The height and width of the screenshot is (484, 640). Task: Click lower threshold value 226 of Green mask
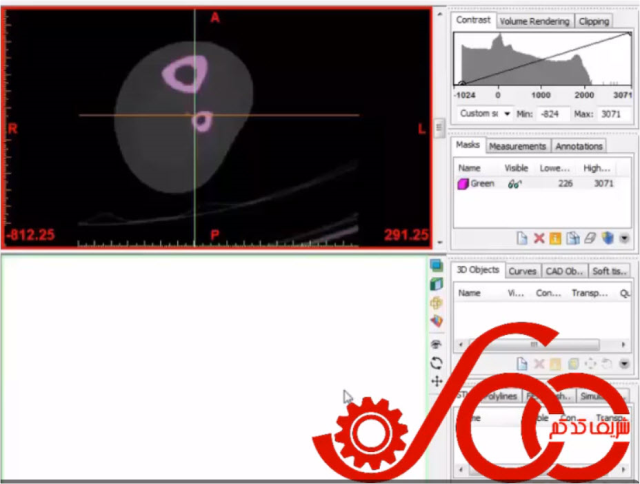click(x=565, y=184)
